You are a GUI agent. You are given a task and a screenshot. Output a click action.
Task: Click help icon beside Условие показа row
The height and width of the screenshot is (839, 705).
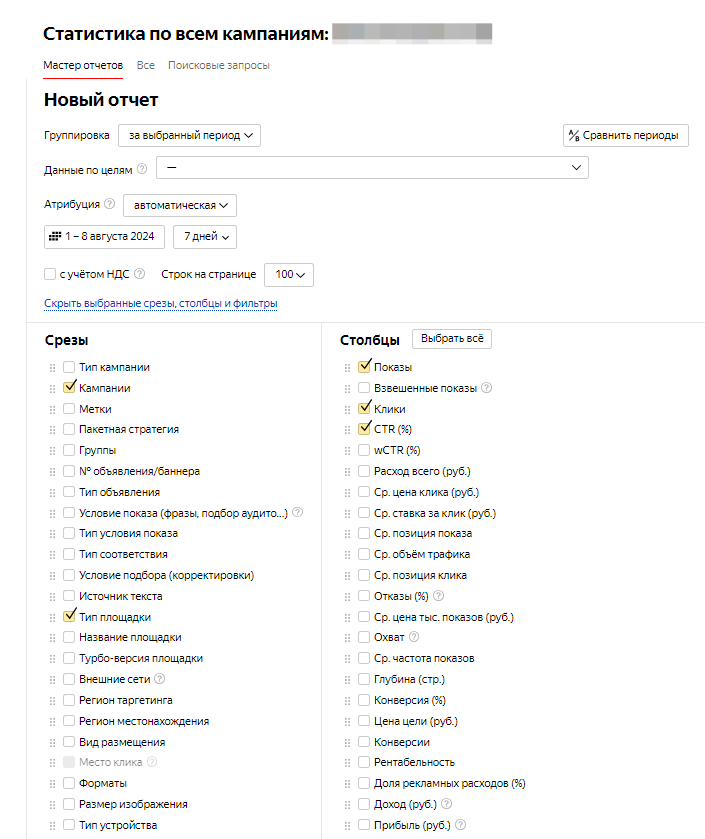coord(298,513)
